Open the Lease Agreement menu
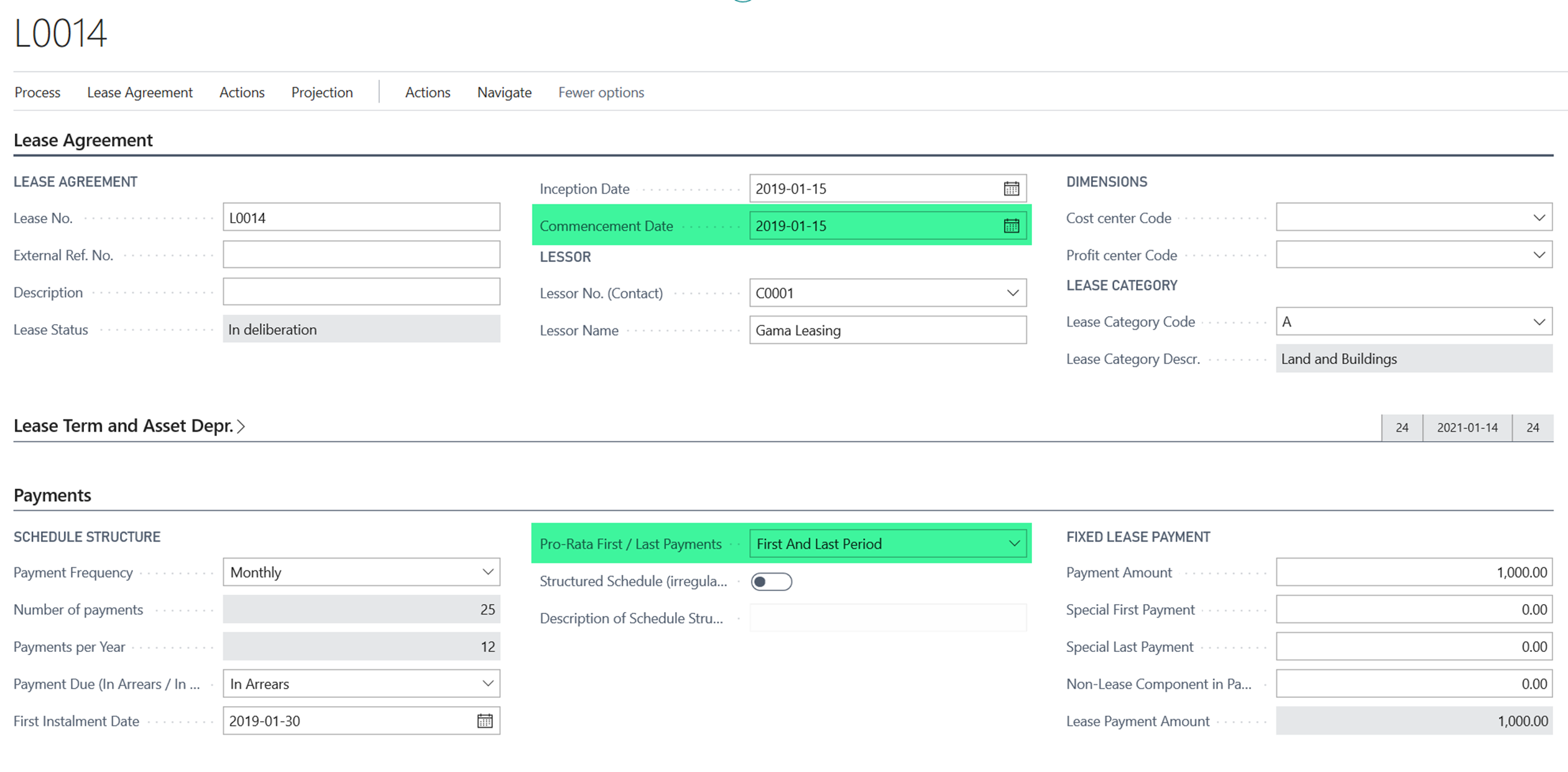The width and height of the screenshot is (1568, 772). pos(140,93)
